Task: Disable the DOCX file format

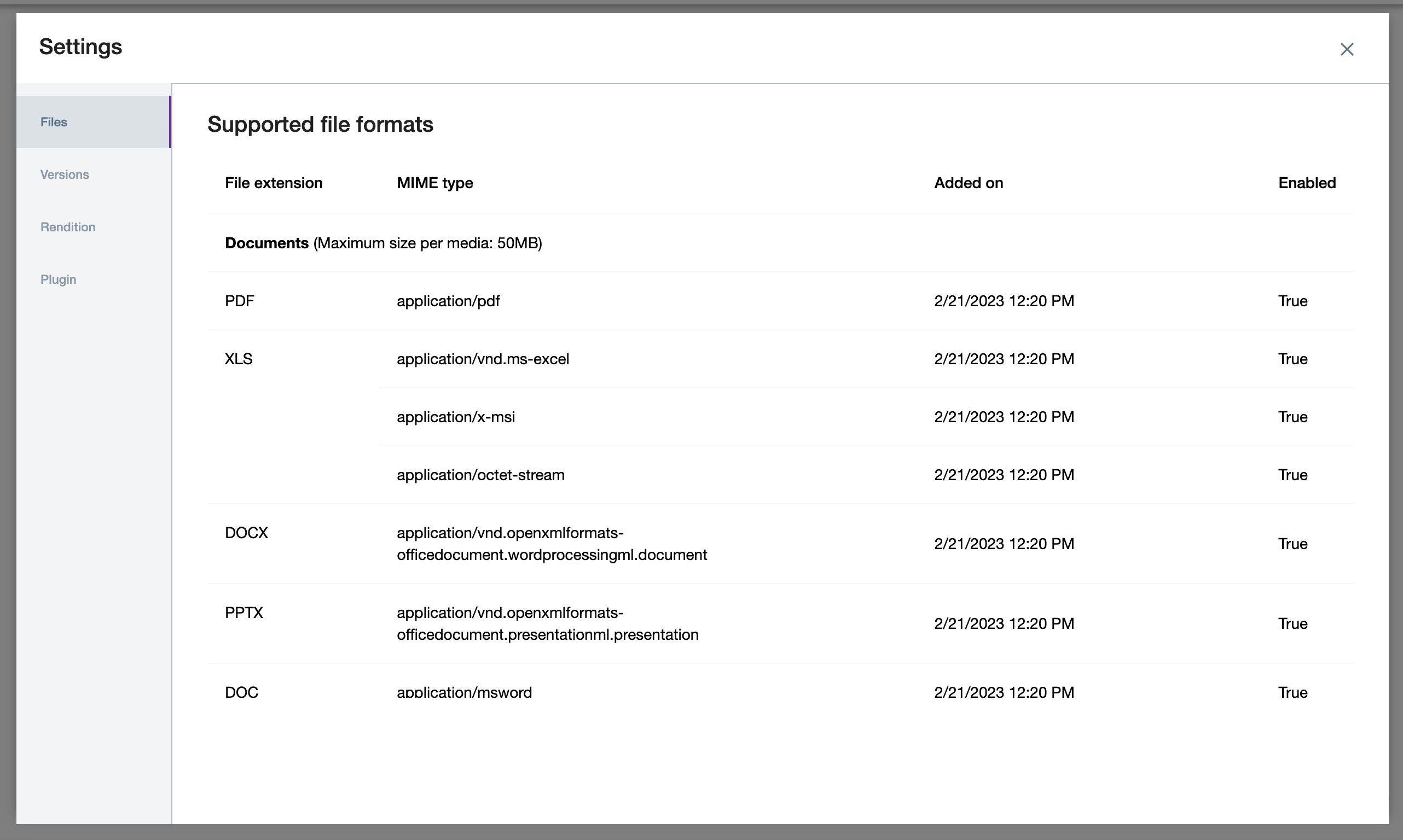Action: click(1292, 544)
